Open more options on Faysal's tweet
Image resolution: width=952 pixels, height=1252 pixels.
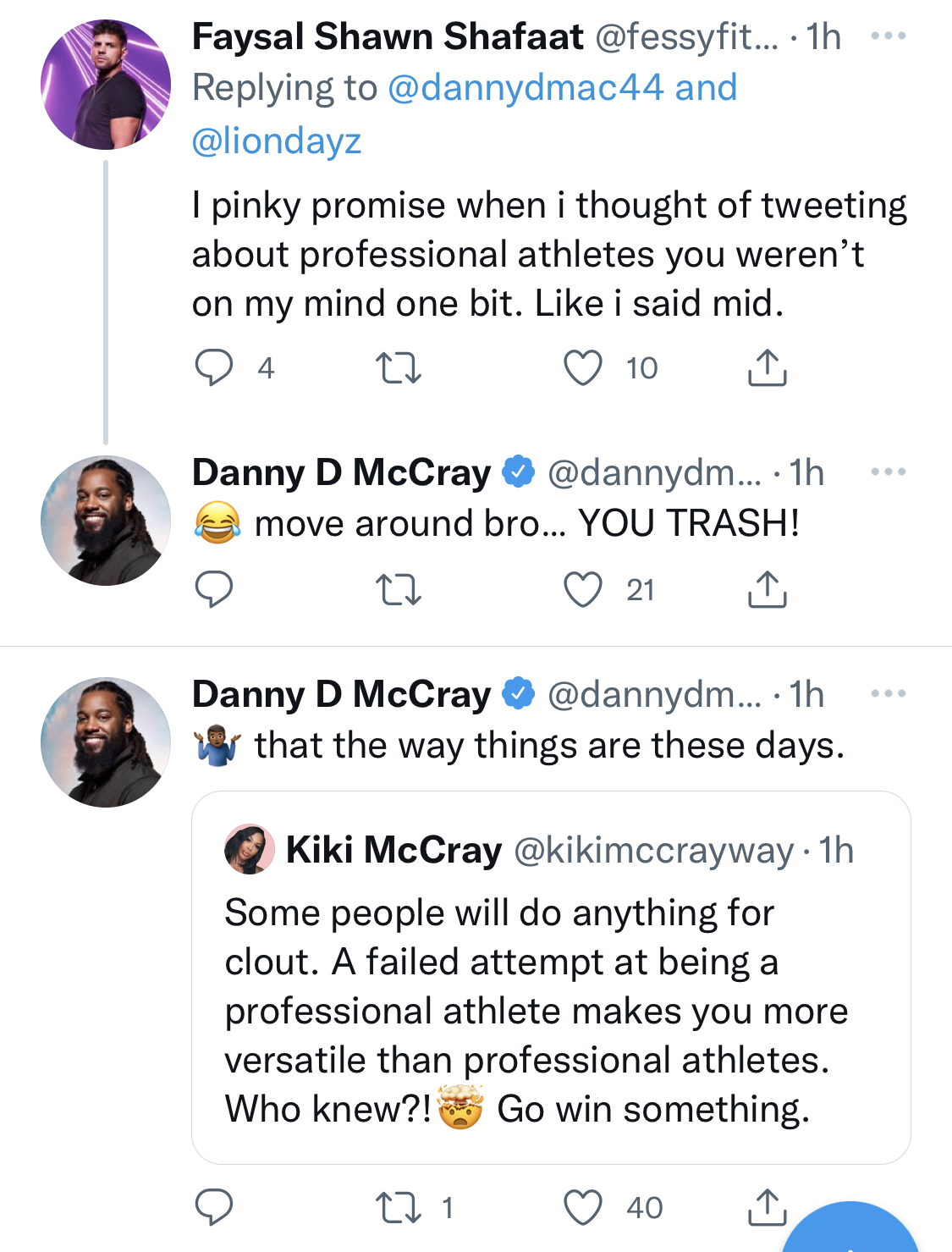[889, 36]
